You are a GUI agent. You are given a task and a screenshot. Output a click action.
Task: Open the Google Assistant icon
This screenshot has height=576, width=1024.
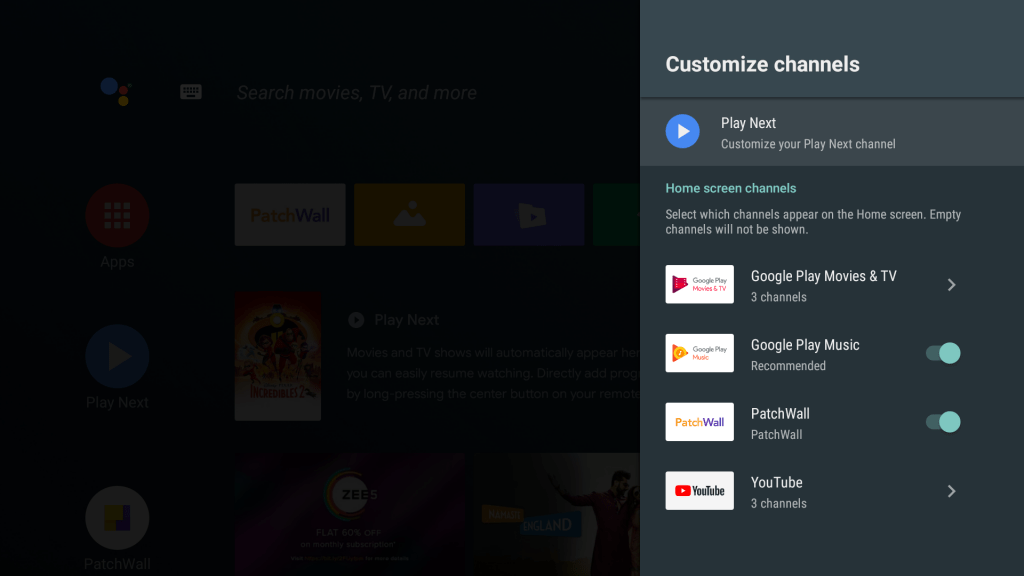point(117,91)
